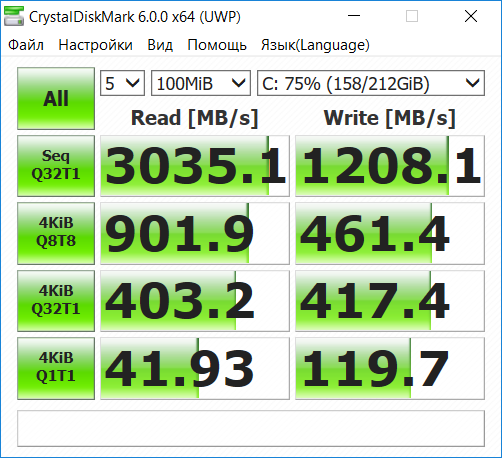
Task: Open the Вид menu
Action: [160, 45]
